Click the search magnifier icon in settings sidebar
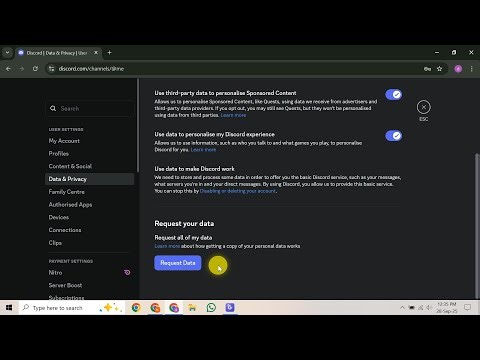The height and width of the screenshot is (360, 480). tap(53, 108)
